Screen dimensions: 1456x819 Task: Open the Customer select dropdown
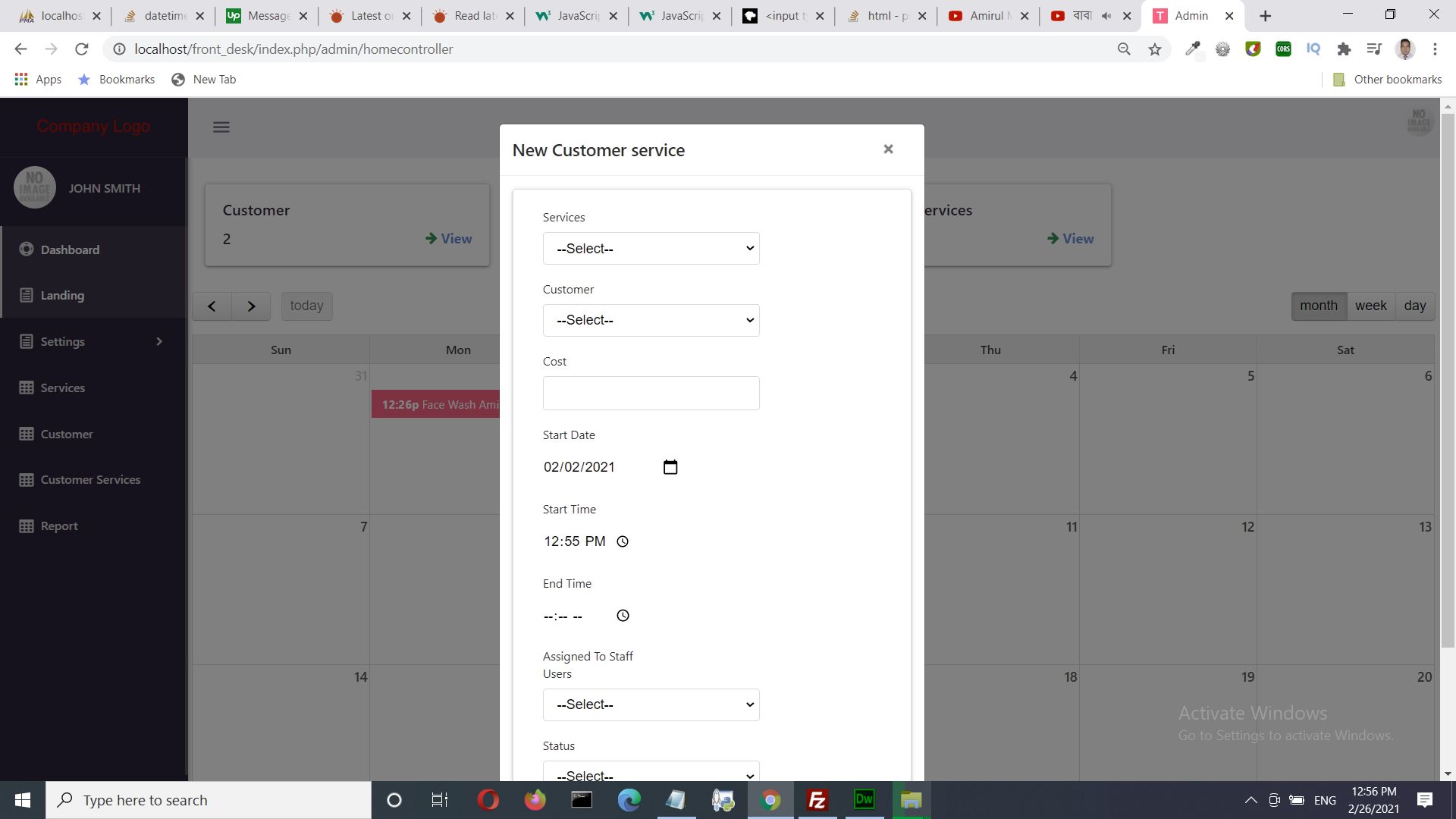[651, 320]
